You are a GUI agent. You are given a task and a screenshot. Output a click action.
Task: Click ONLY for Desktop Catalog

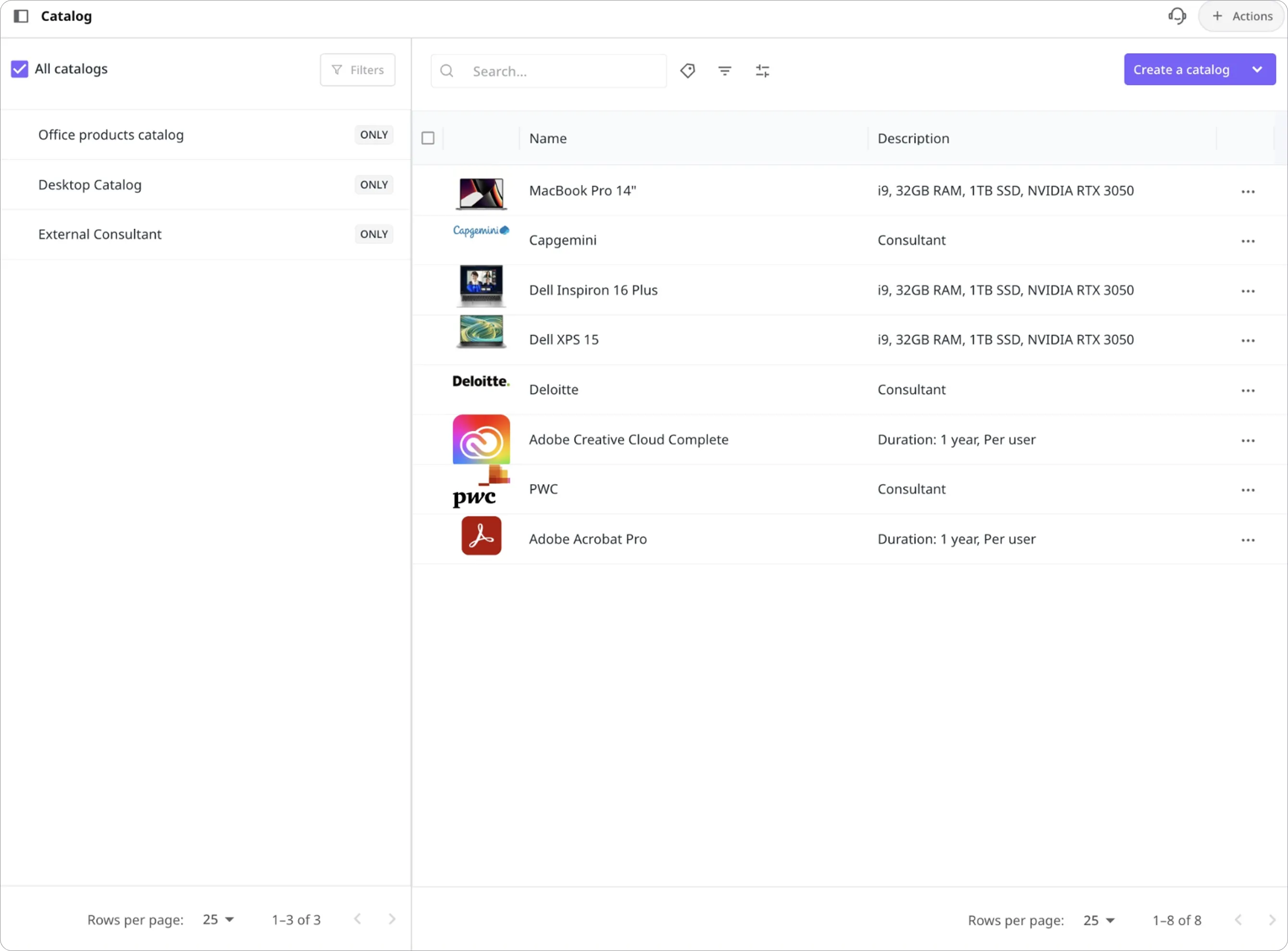click(374, 185)
